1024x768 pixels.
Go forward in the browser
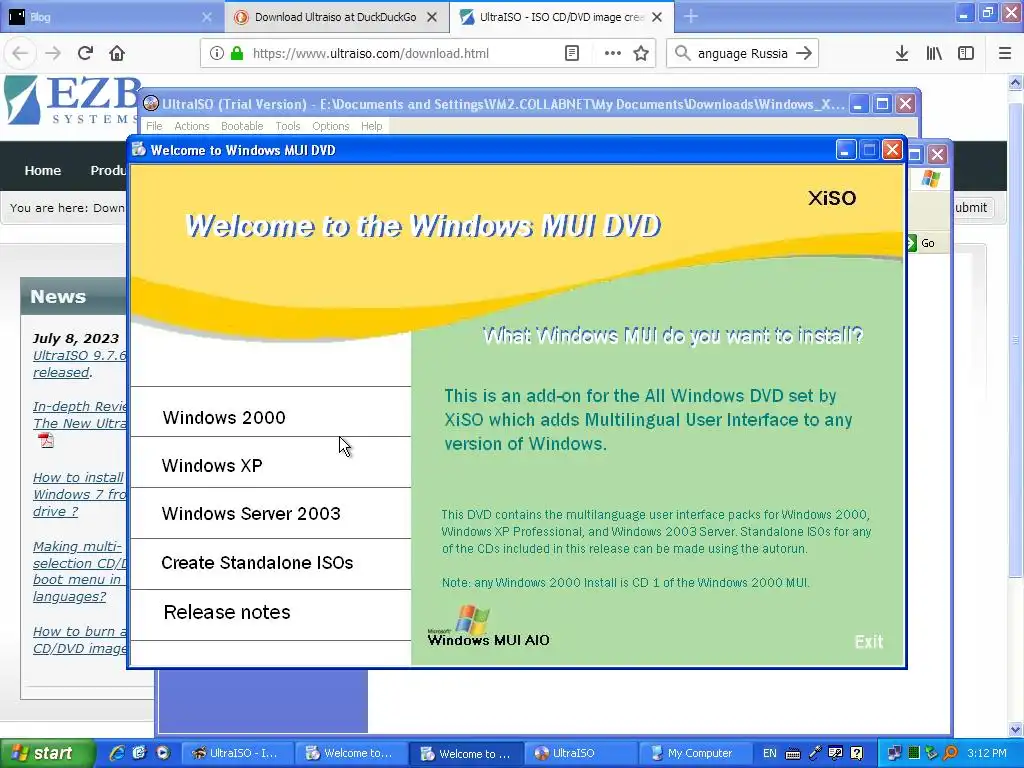pos(53,54)
